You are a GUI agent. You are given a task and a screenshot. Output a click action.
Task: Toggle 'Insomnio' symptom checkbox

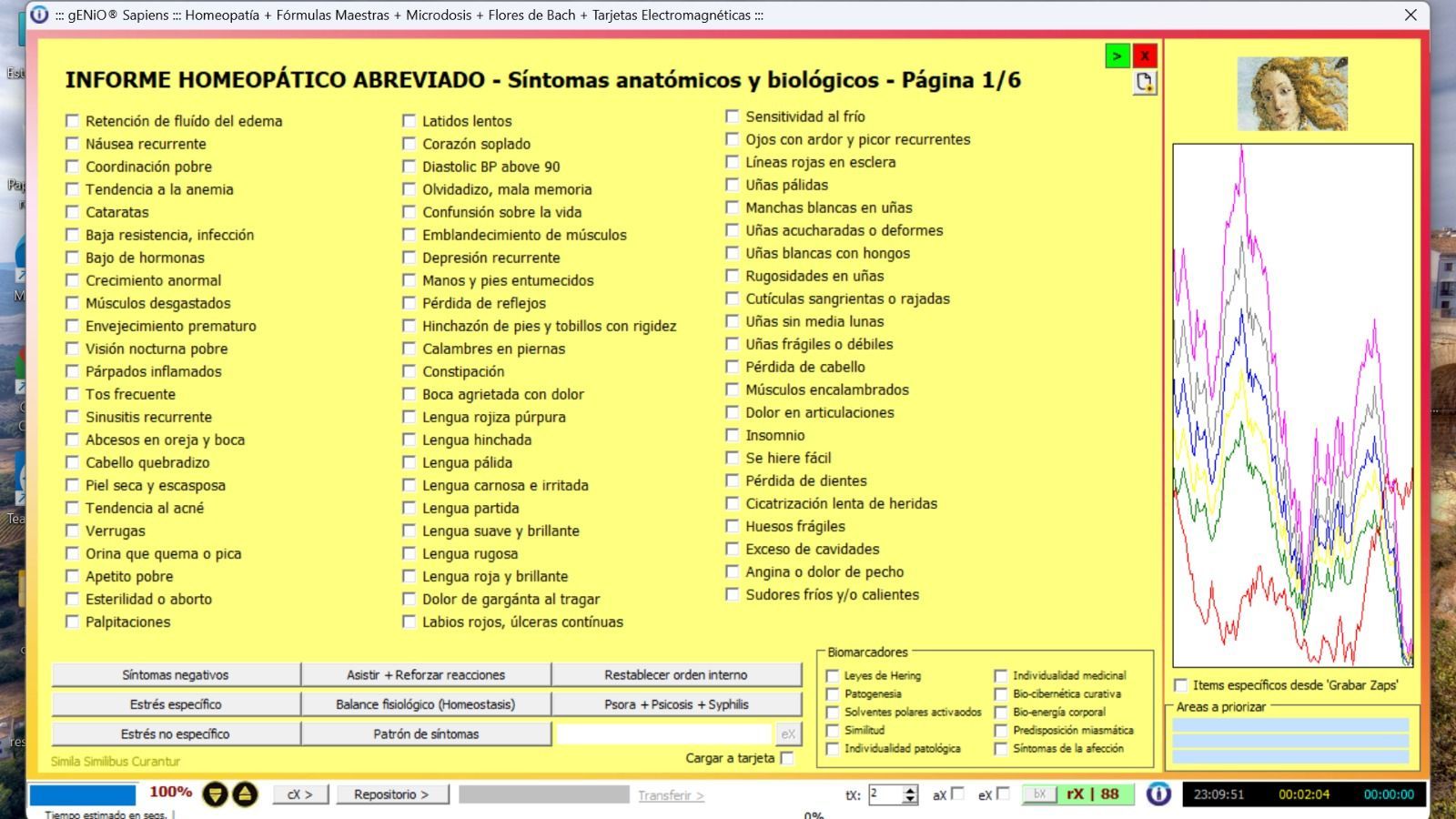(x=732, y=435)
